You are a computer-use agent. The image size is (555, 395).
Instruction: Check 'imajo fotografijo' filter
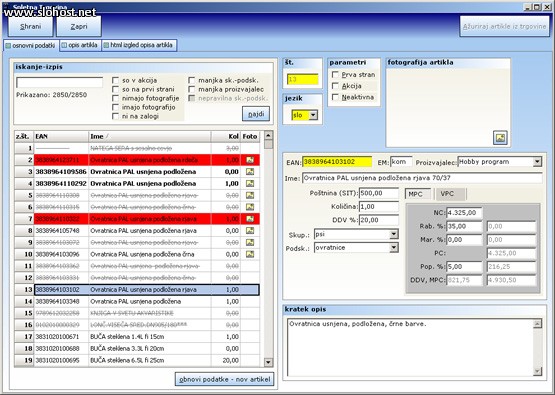click(115, 107)
